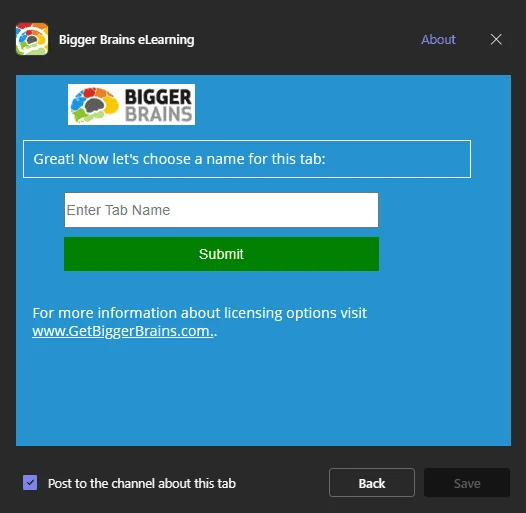Click the green Submit button
Image resolution: width=526 pixels, height=513 pixels.
coord(221,254)
